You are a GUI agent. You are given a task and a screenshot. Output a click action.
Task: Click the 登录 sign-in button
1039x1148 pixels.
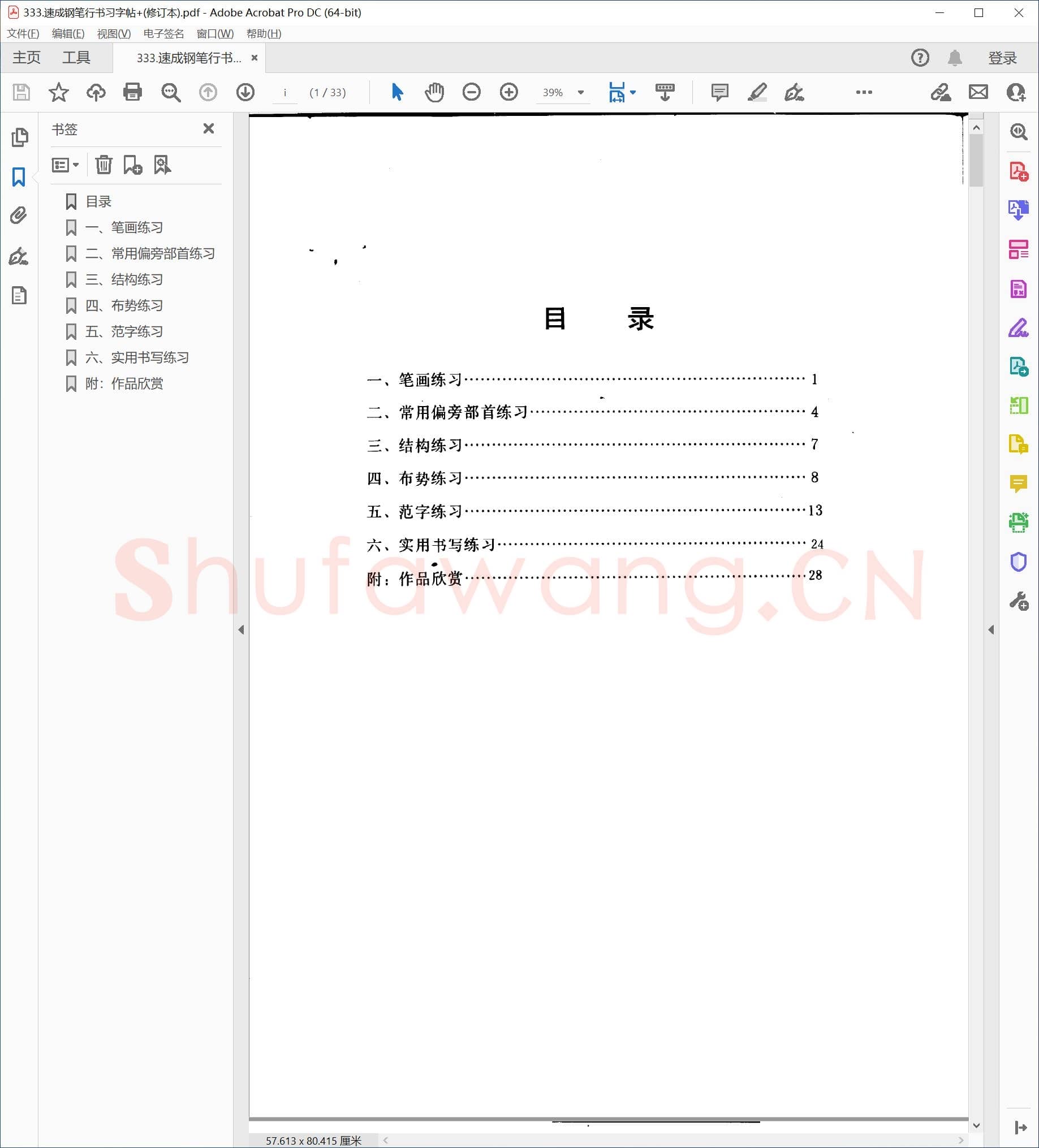(x=1002, y=57)
